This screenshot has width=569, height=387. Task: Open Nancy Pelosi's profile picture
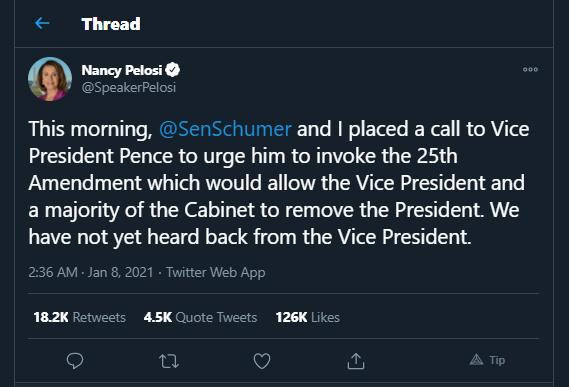50,79
